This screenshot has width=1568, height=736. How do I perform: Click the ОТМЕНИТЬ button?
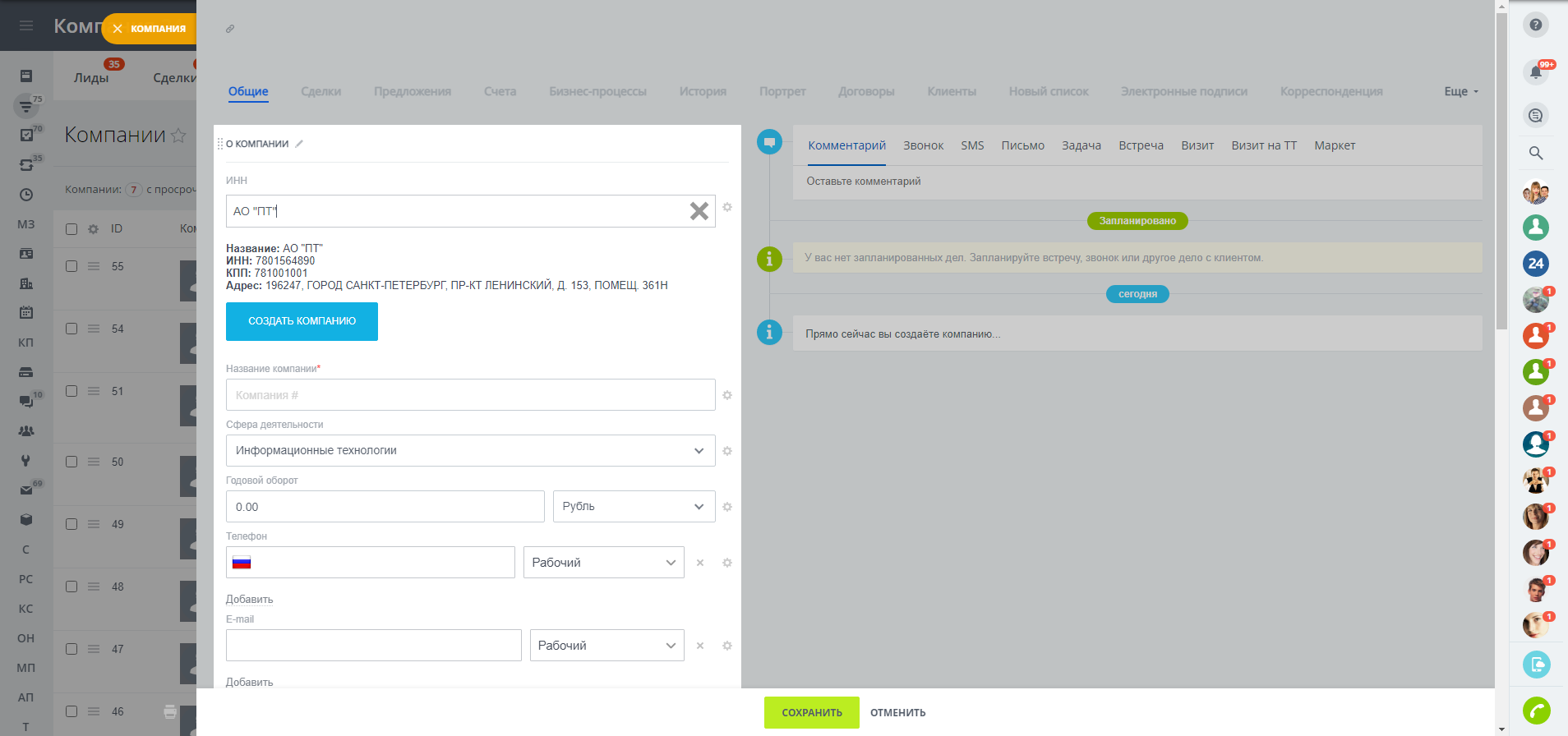pyautogui.click(x=898, y=713)
